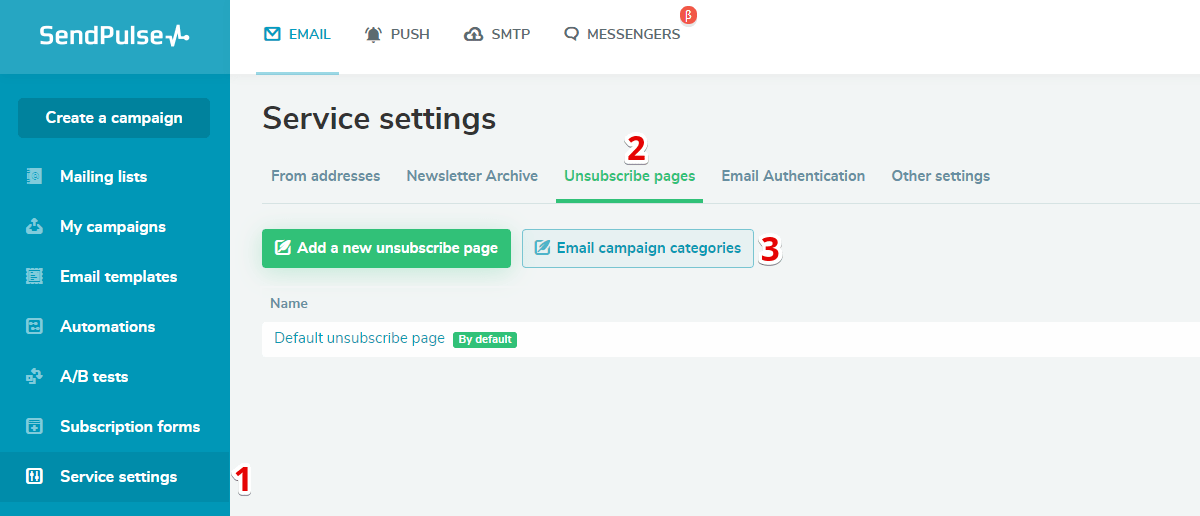This screenshot has width=1200, height=516.
Task: Click the Subscription forms sidebar icon
Action: pyautogui.click(x=34, y=427)
